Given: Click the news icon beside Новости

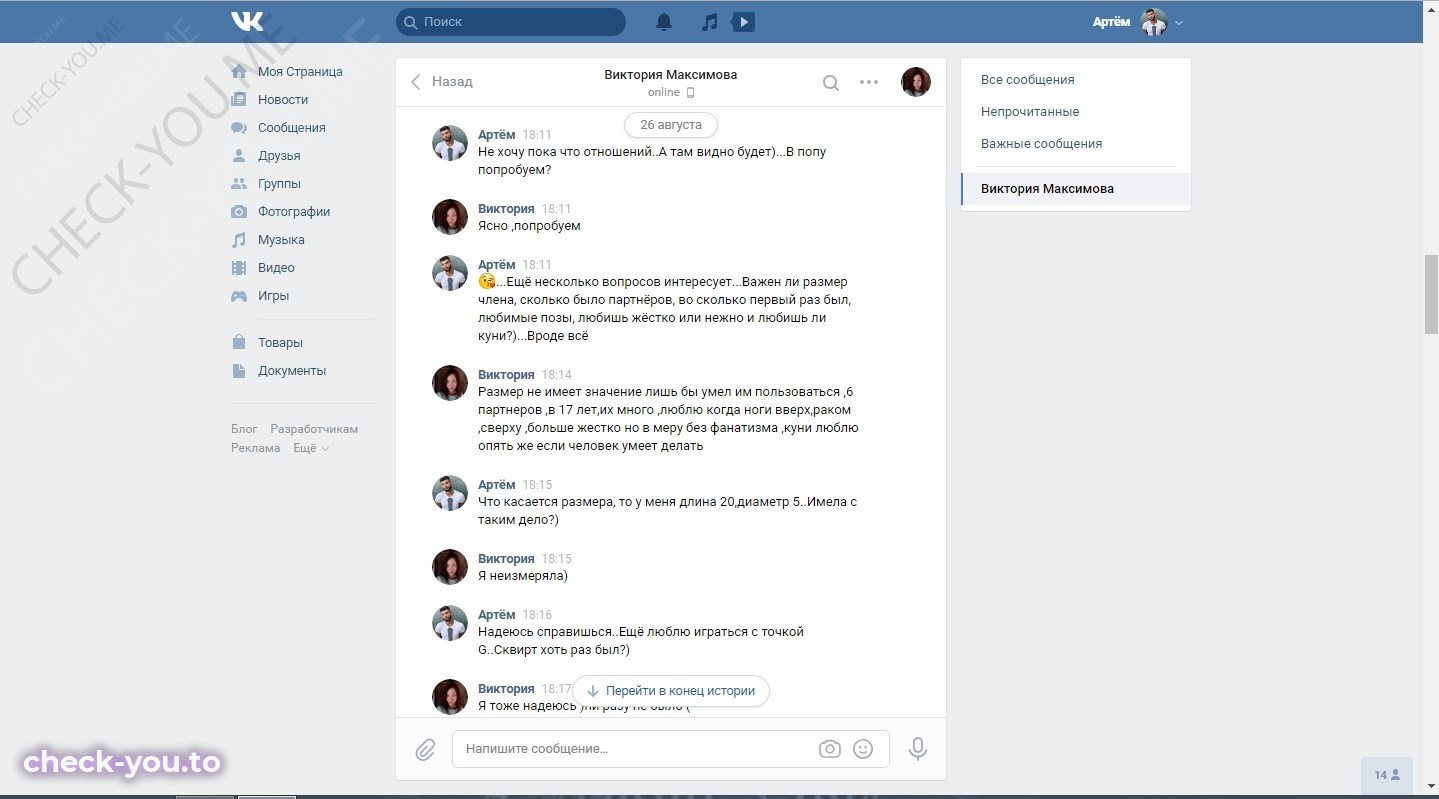Looking at the screenshot, I should tap(239, 100).
